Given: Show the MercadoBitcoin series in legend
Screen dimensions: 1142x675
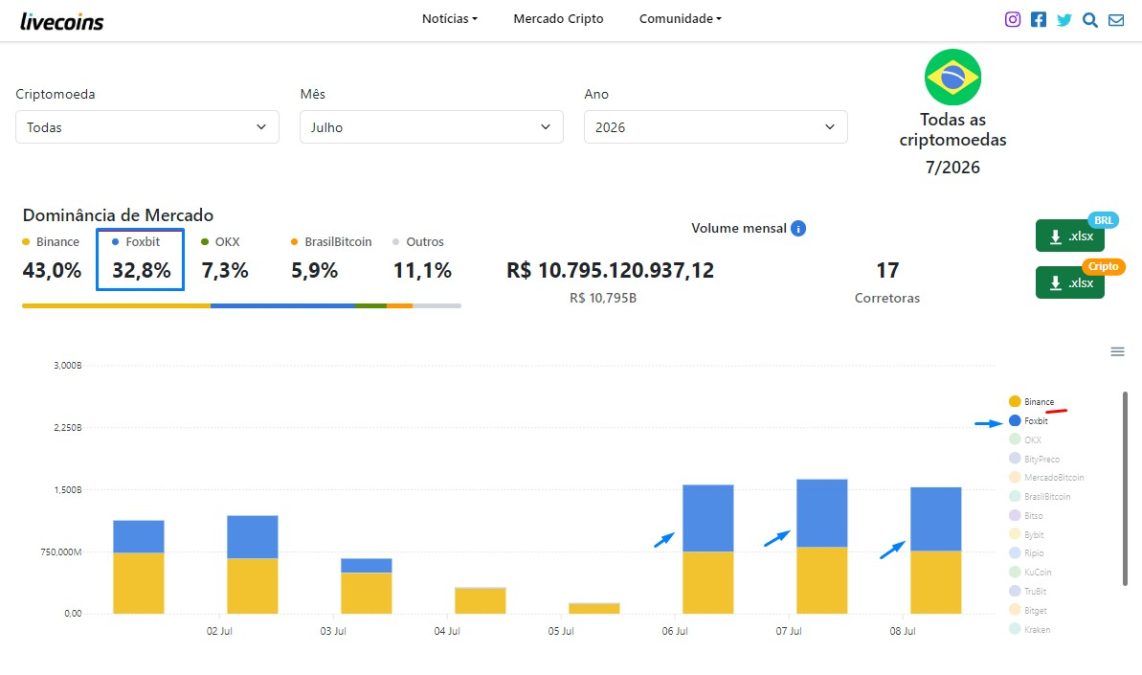Looking at the screenshot, I should (1047, 478).
